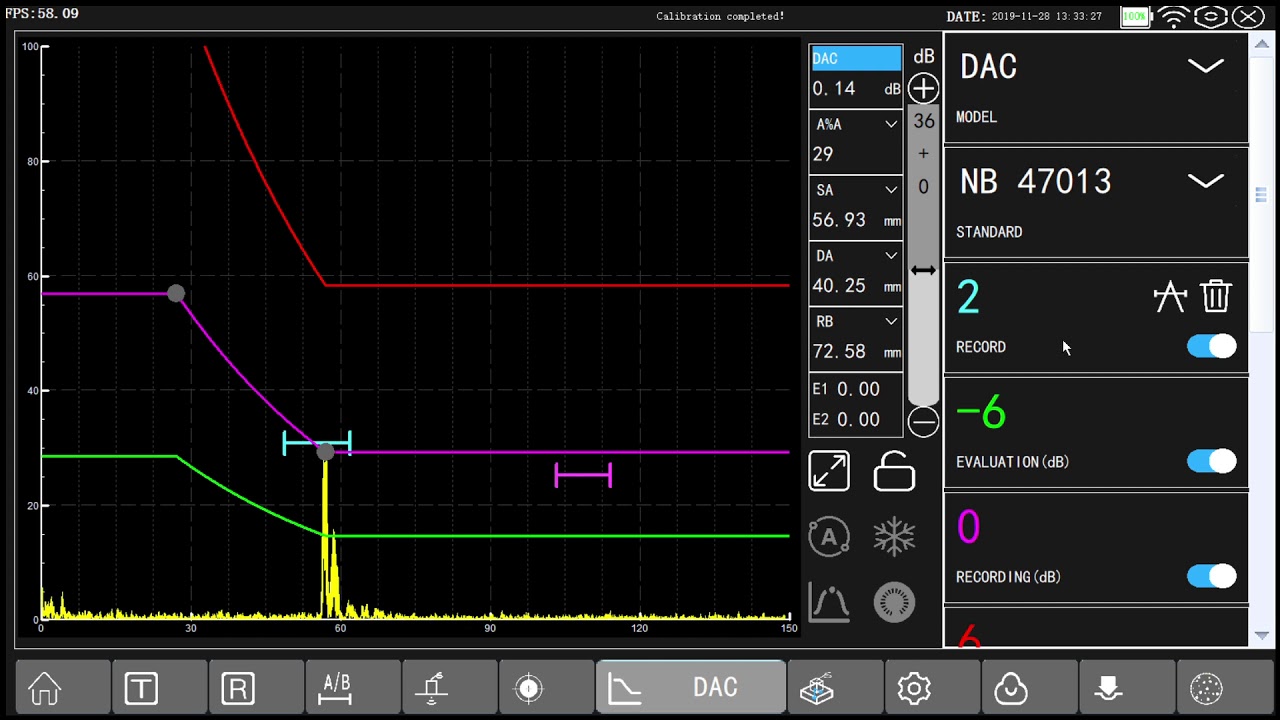Click the date and time display
Image resolution: width=1280 pixels, height=720 pixels.
pyautogui.click(x=1024, y=16)
